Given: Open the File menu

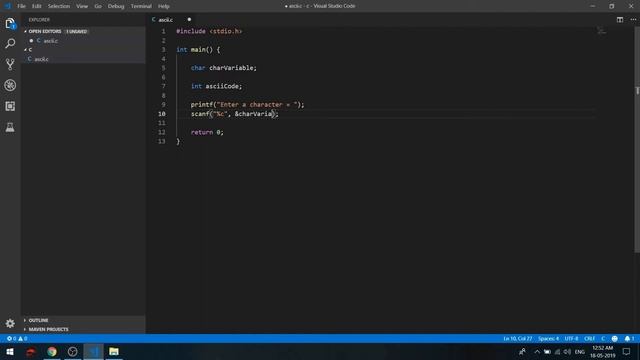Looking at the screenshot, I should (x=22, y=6).
